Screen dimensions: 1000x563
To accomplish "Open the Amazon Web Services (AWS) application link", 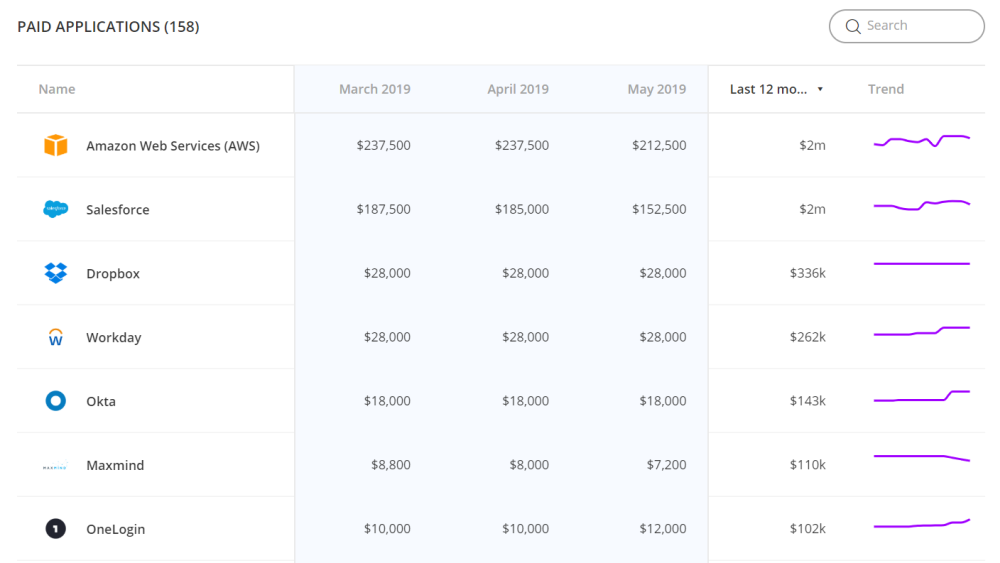I will [173, 146].
